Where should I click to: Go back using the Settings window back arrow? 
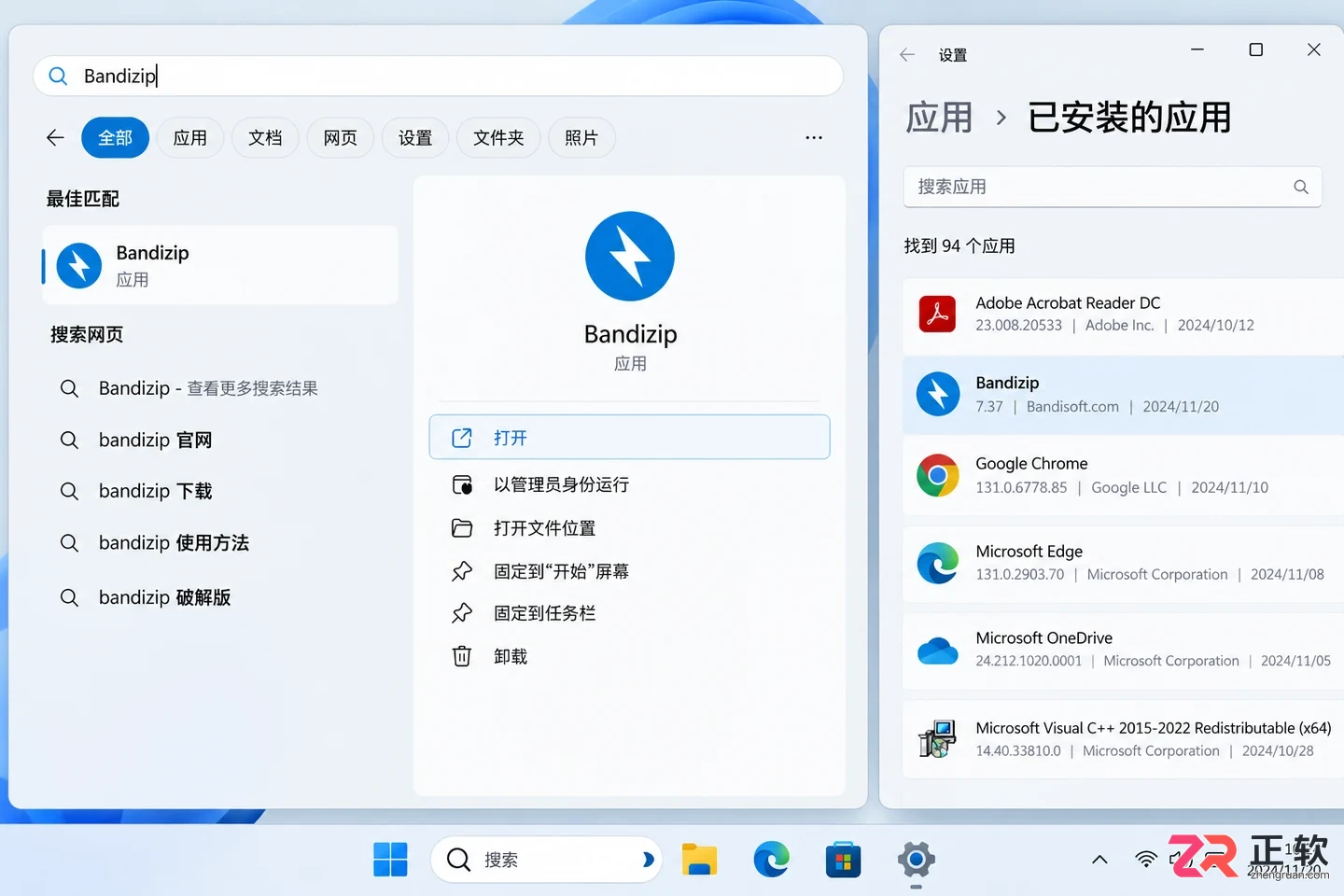pos(907,55)
